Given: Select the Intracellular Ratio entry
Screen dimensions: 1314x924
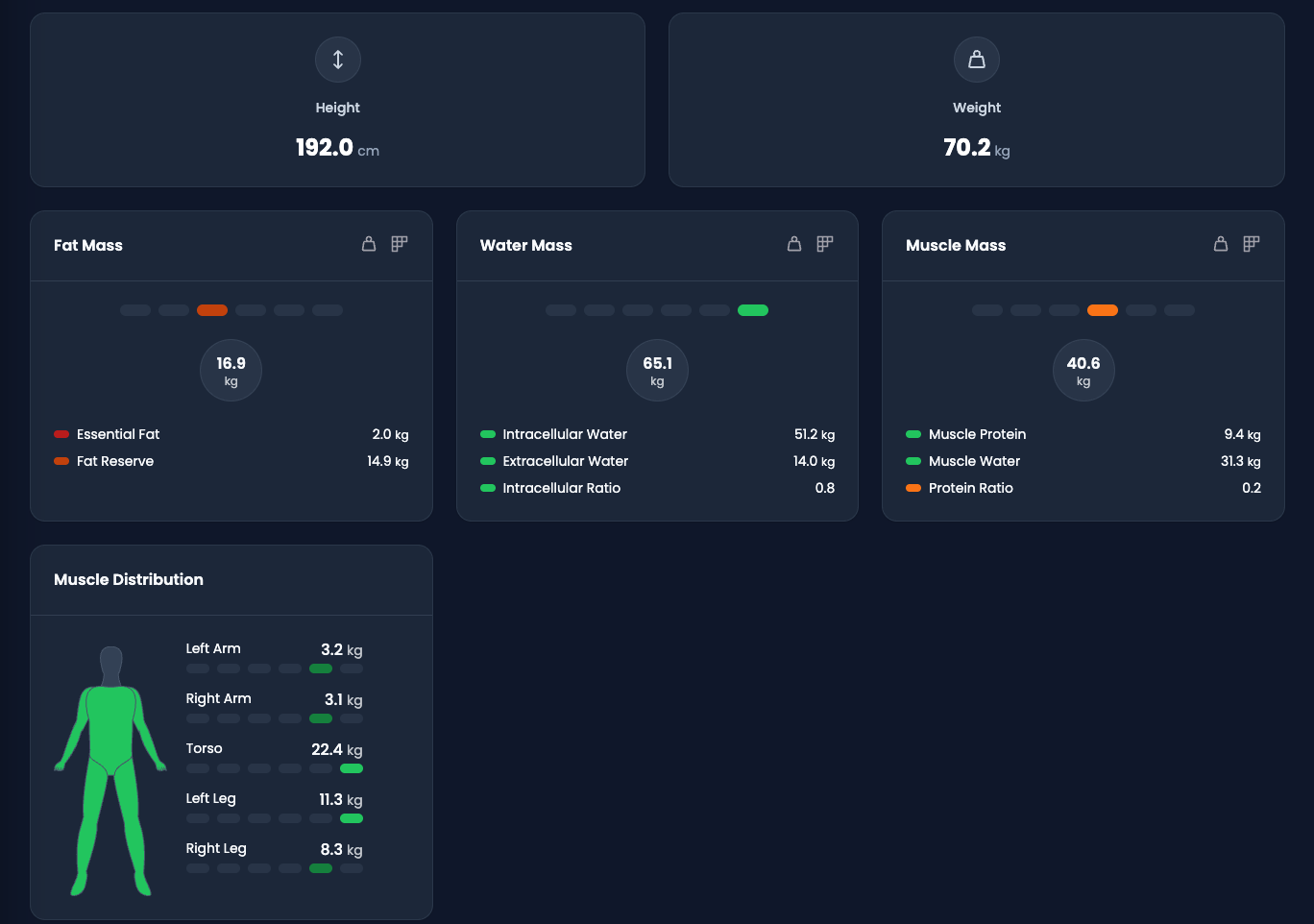Looking at the screenshot, I should [x=561, y=488].
